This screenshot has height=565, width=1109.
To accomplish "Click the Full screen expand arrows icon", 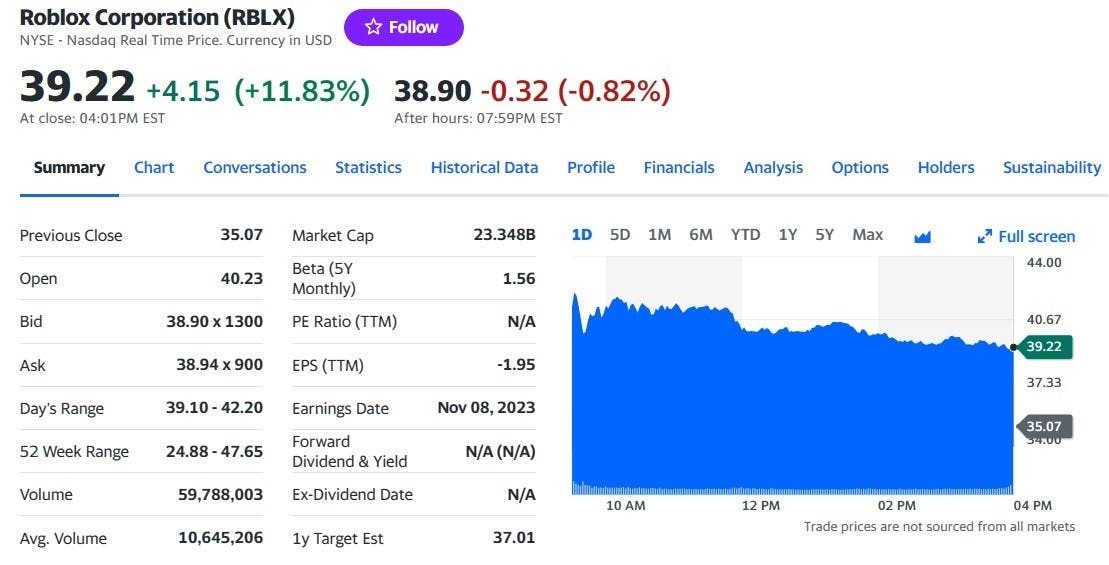I will pyautogui.click(x=985, y=236).
